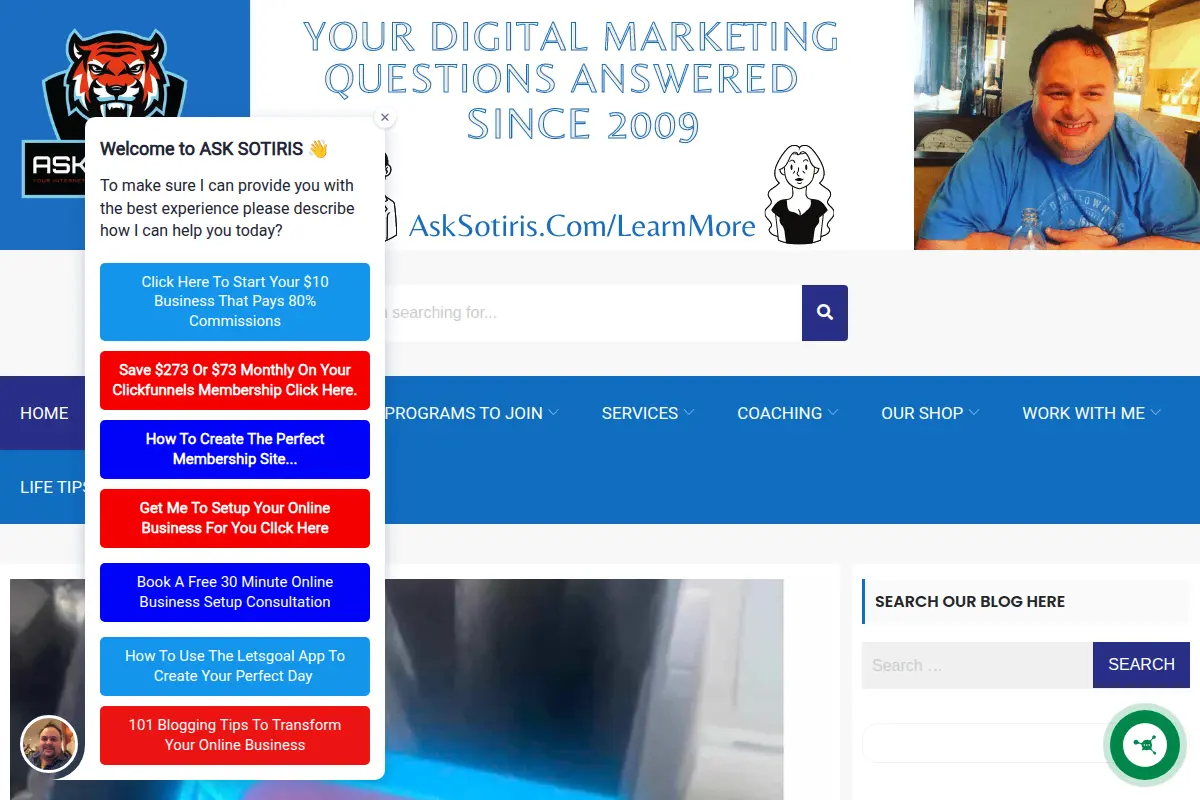Click SEARCH OUR BLOG HERE heading
The image size is (1200, 800).
tap(970, 602)
